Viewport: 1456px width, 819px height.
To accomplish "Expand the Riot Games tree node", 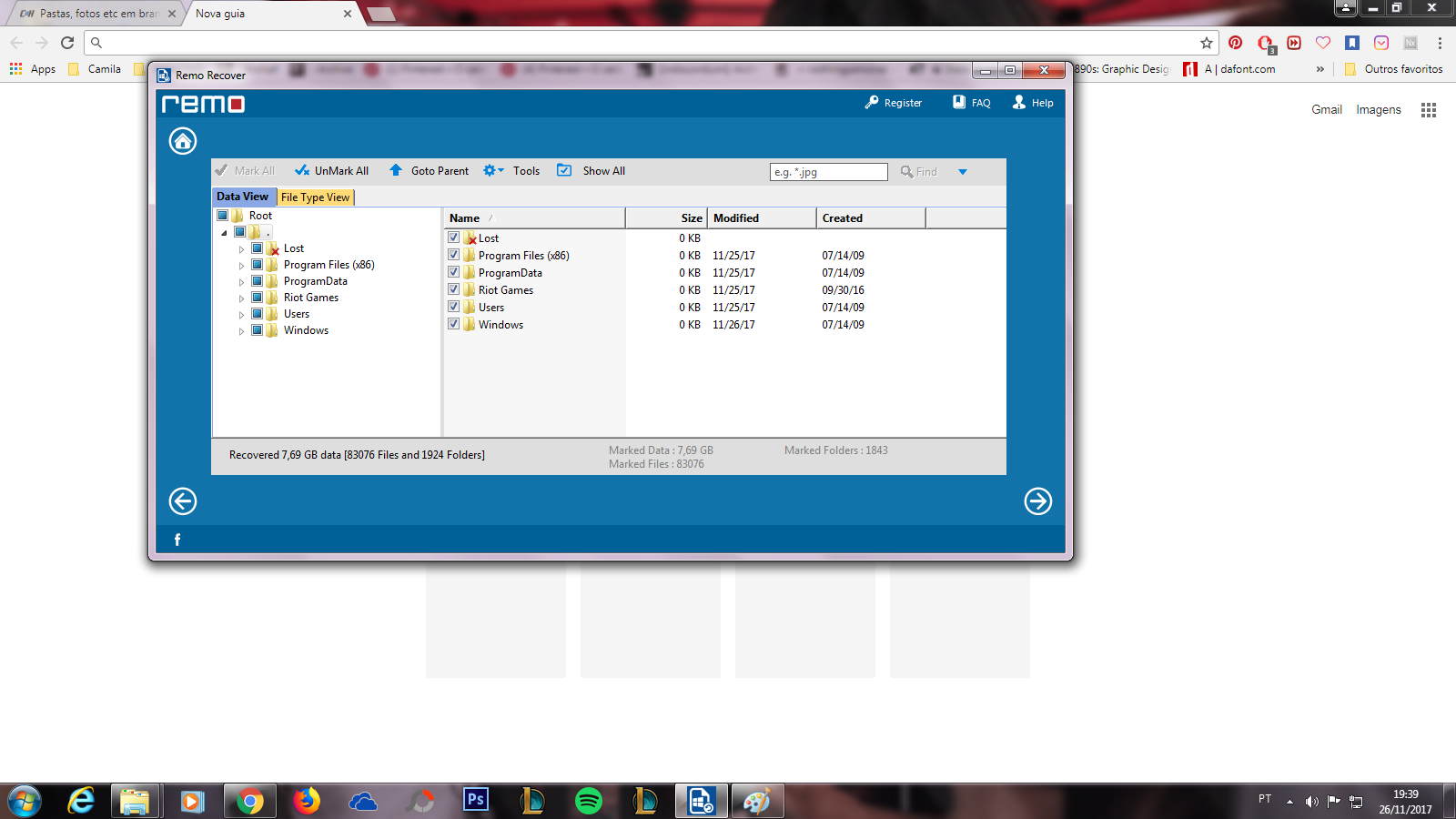I will coord(241,298).
